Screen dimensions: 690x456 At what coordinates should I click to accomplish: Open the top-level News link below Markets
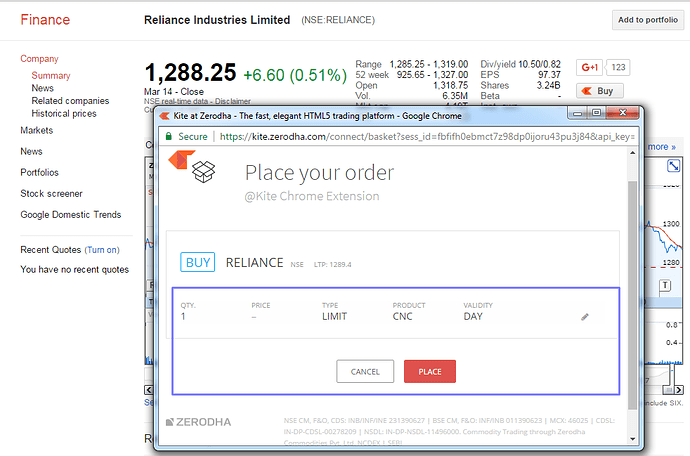point(31,151)
